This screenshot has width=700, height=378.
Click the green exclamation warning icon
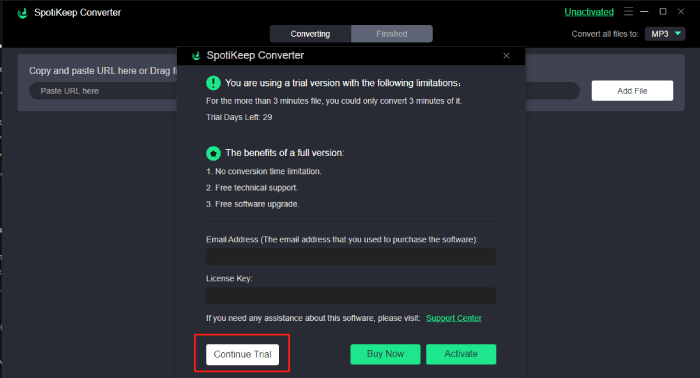[213, 83]
